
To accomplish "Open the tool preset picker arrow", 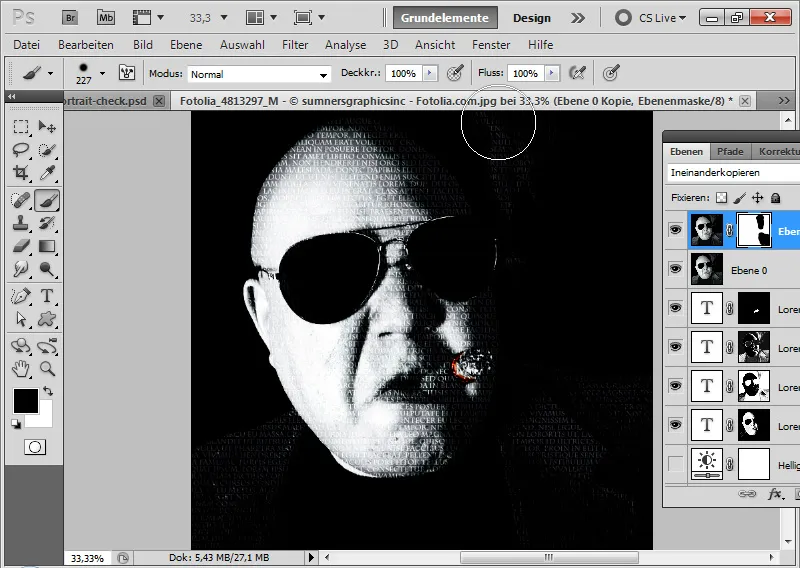I will 50,73.
